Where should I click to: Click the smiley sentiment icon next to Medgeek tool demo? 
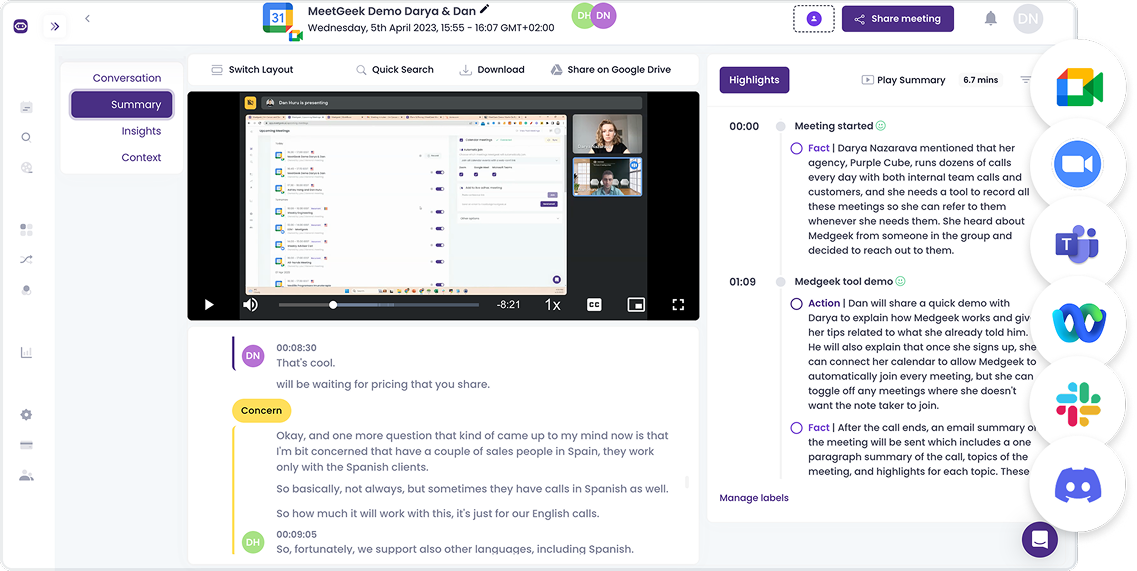click(901, 281)
